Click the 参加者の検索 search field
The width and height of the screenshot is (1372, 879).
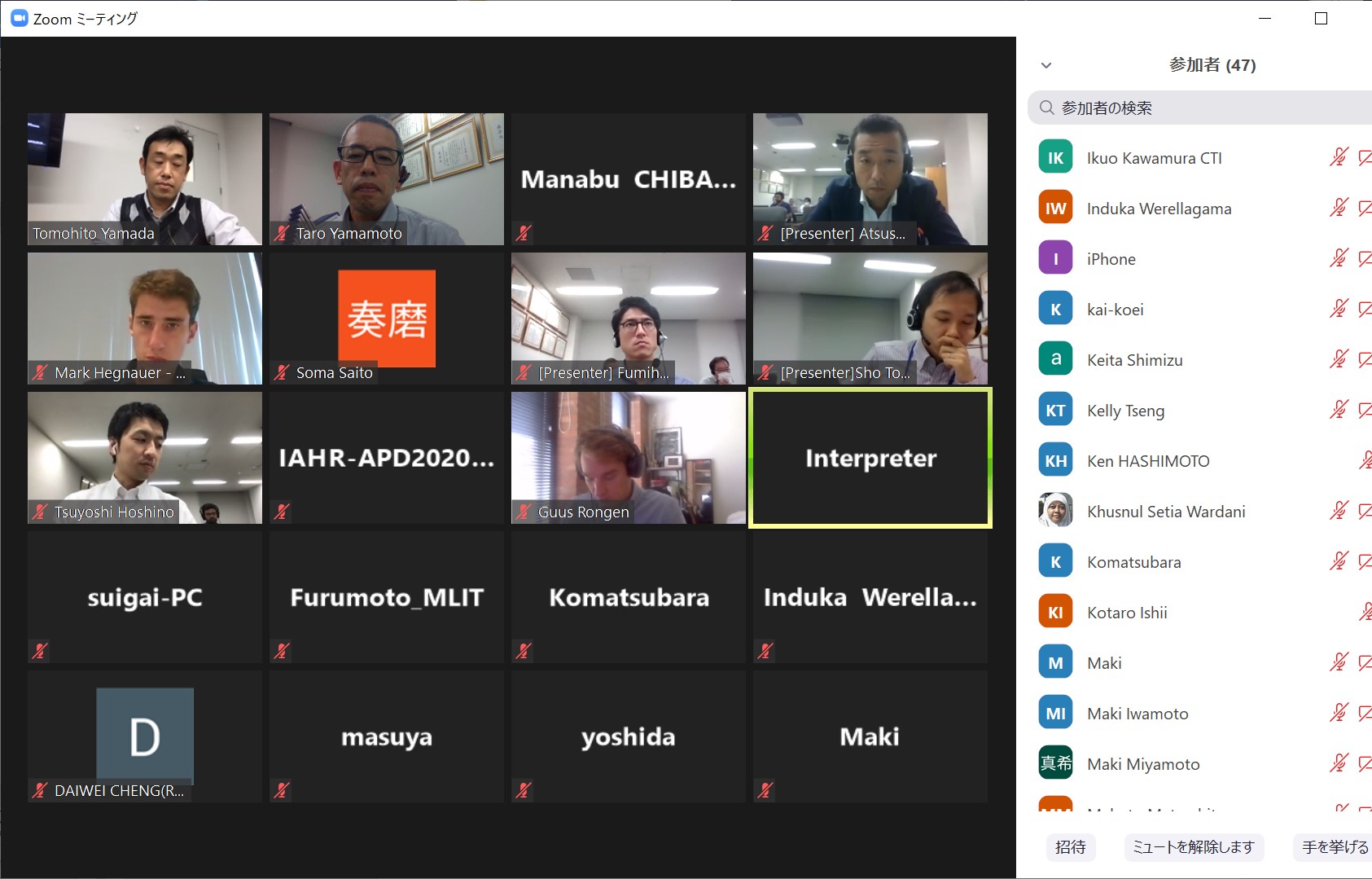point(1199,108)
